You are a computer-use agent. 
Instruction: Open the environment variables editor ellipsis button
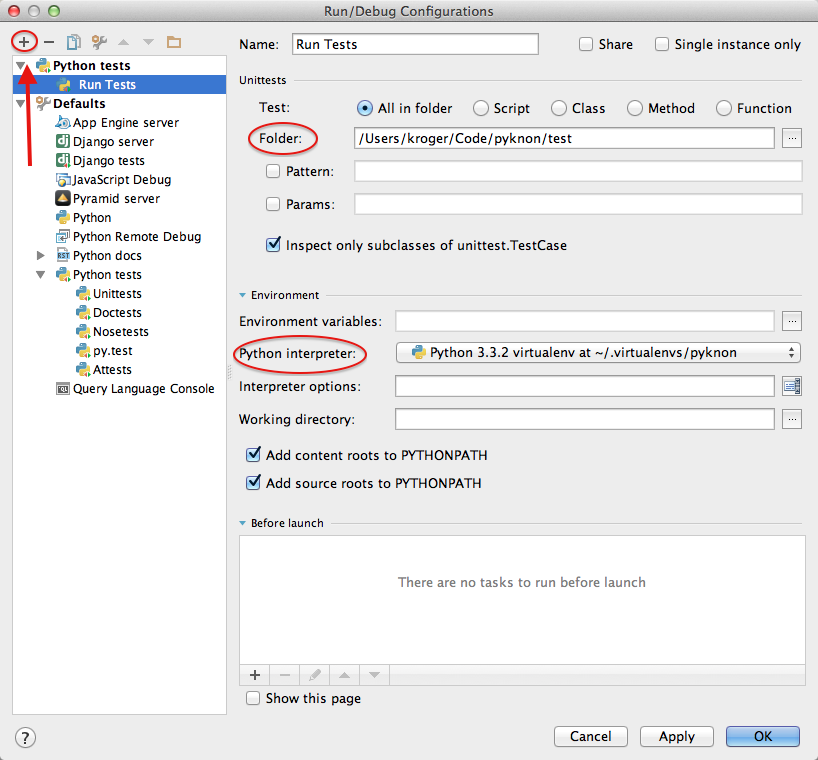[x=791, y=321]
